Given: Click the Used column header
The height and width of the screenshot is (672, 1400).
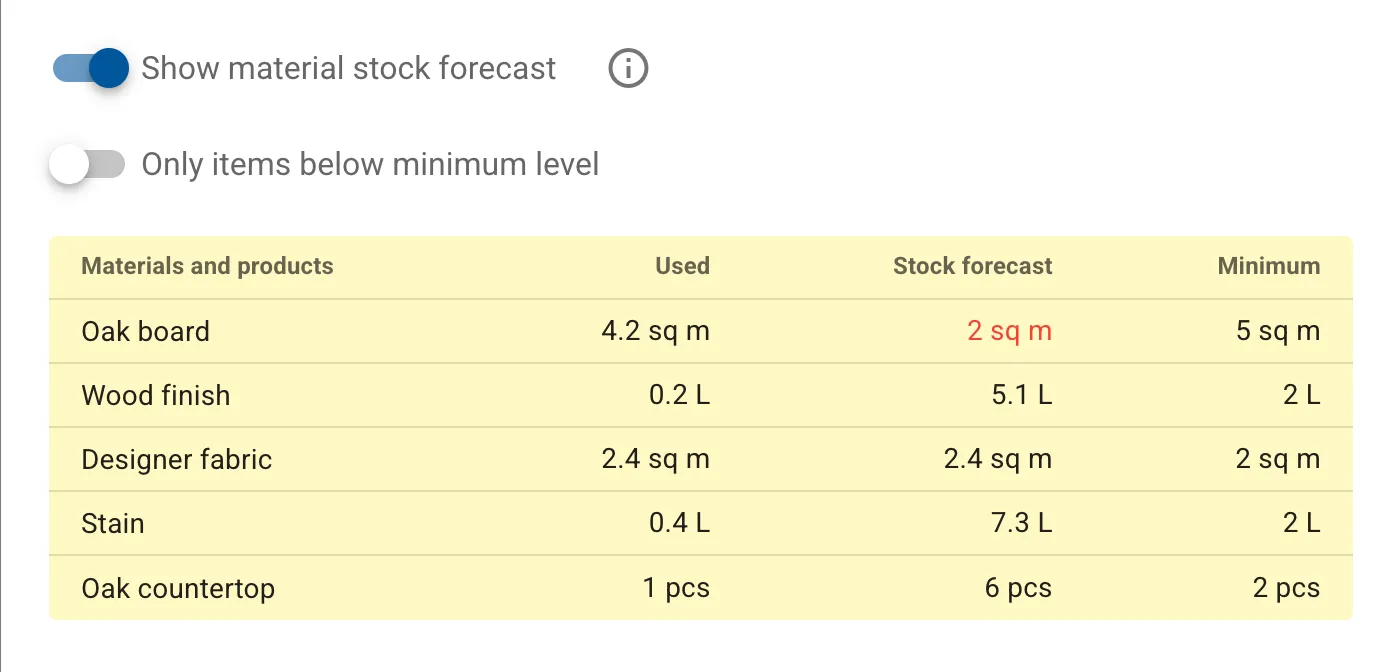Looking at the screenshot, I should tap(682, 266).
